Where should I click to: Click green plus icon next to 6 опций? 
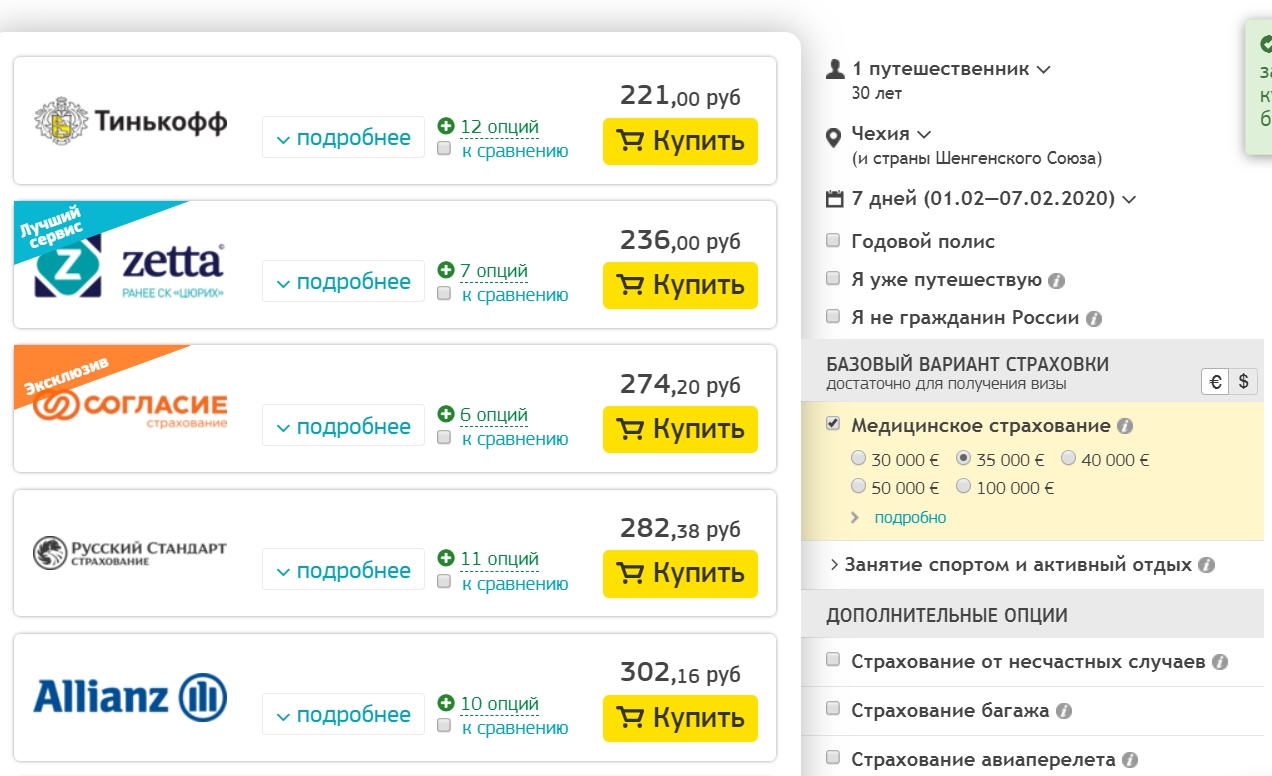[x=446, y=414]
